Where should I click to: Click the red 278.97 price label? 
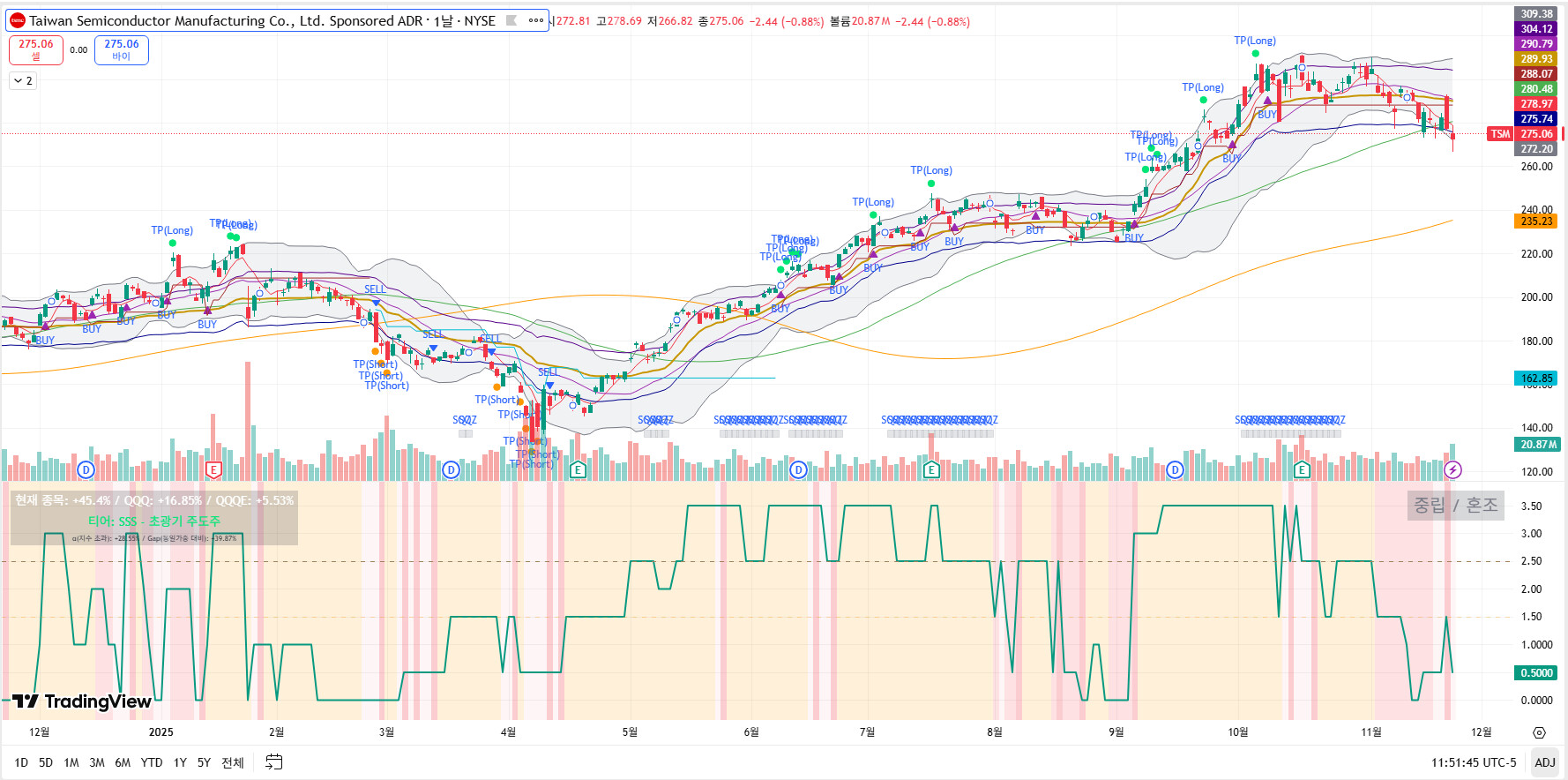[x=1536, y=103]
